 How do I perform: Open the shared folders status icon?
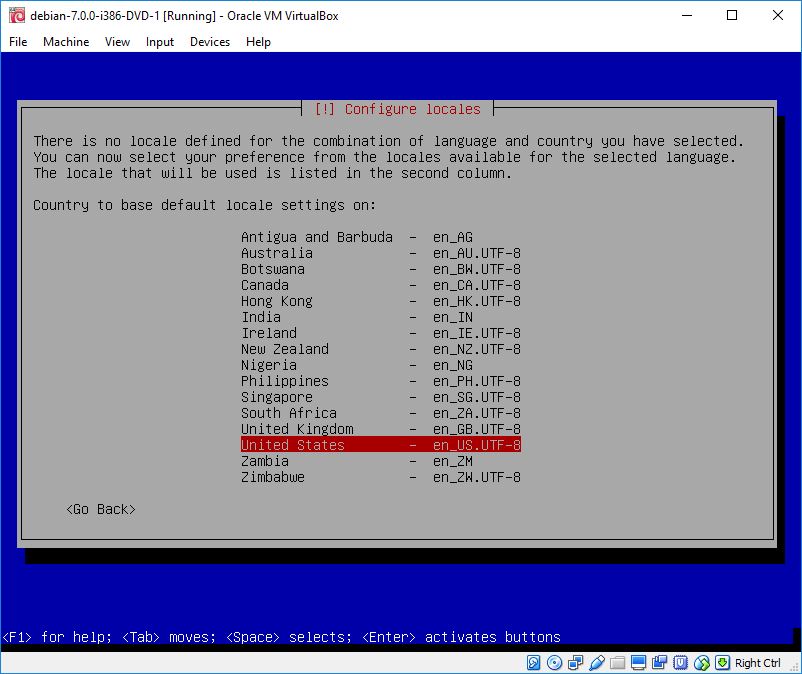click(x=617, y=663)
